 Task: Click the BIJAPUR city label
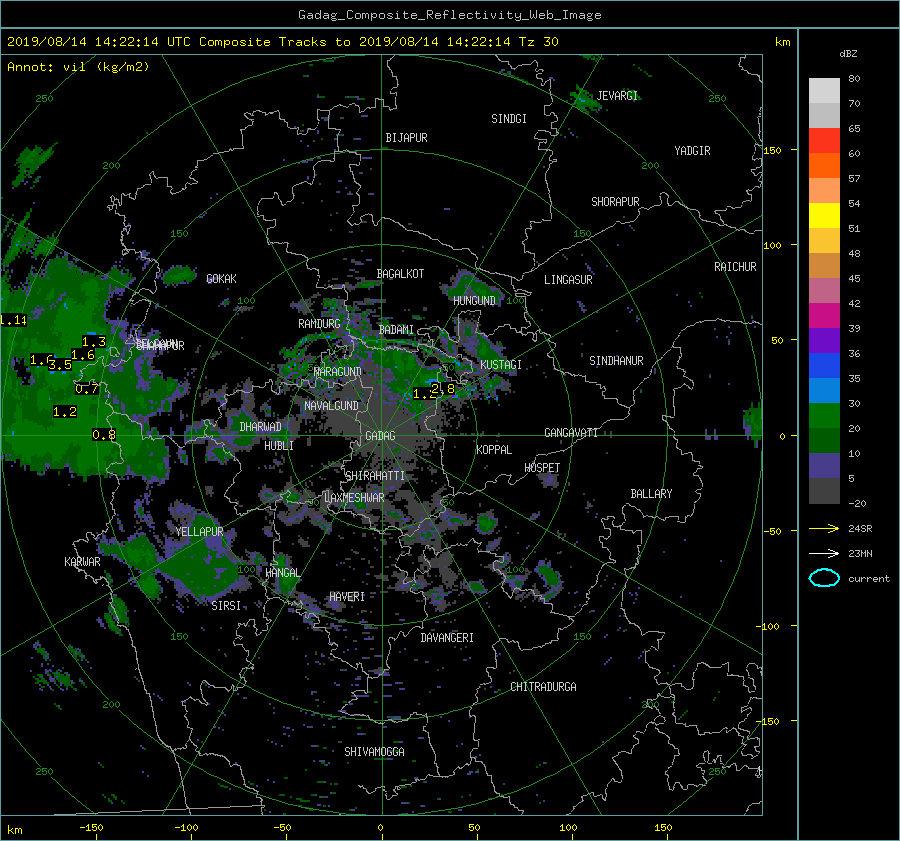coord(406,138)
